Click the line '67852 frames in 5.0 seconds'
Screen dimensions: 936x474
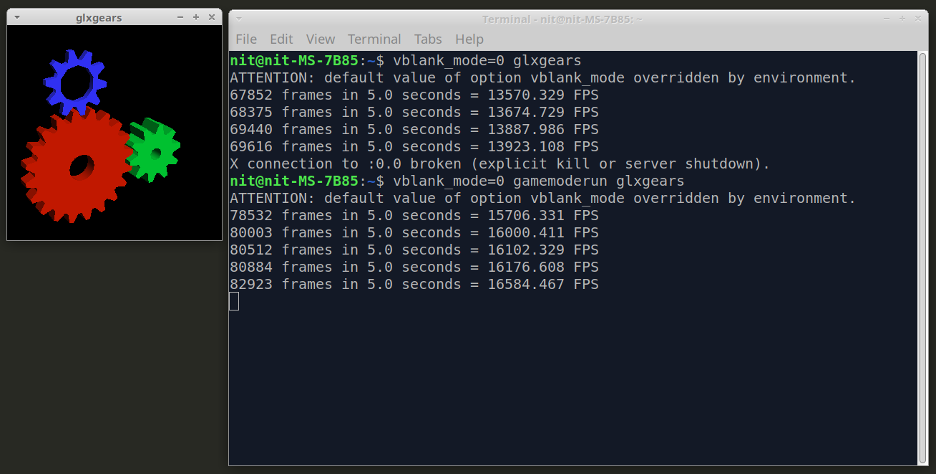pos(414,95)
